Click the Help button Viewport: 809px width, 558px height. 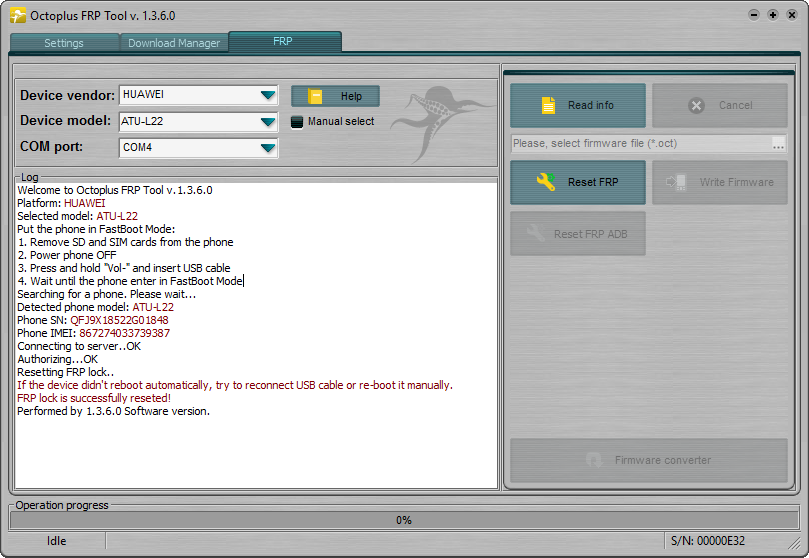(x=335, y=96)
